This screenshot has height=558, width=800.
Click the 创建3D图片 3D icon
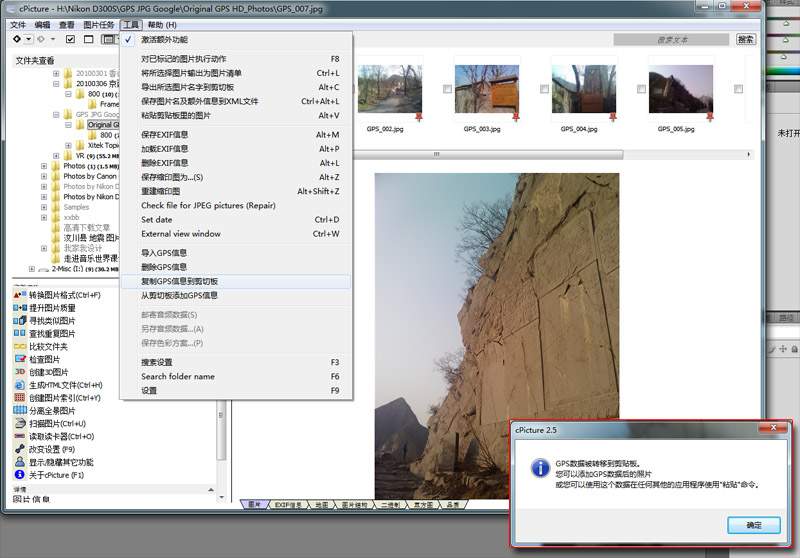tap(19, 372)
